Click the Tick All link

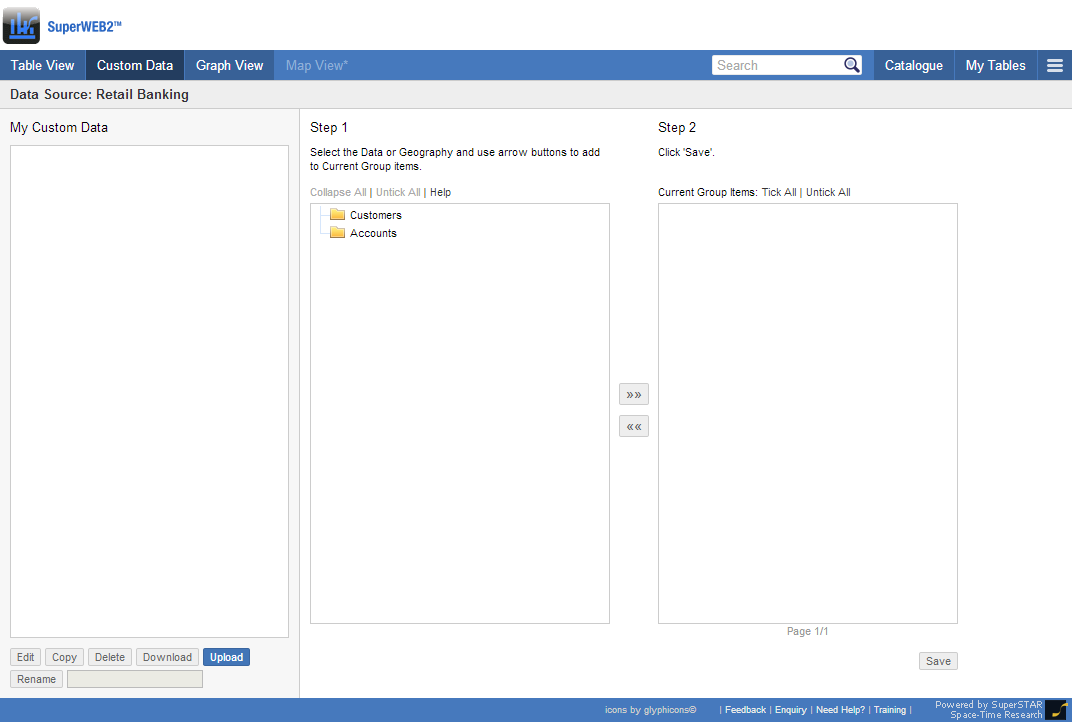tap(779, 192)
